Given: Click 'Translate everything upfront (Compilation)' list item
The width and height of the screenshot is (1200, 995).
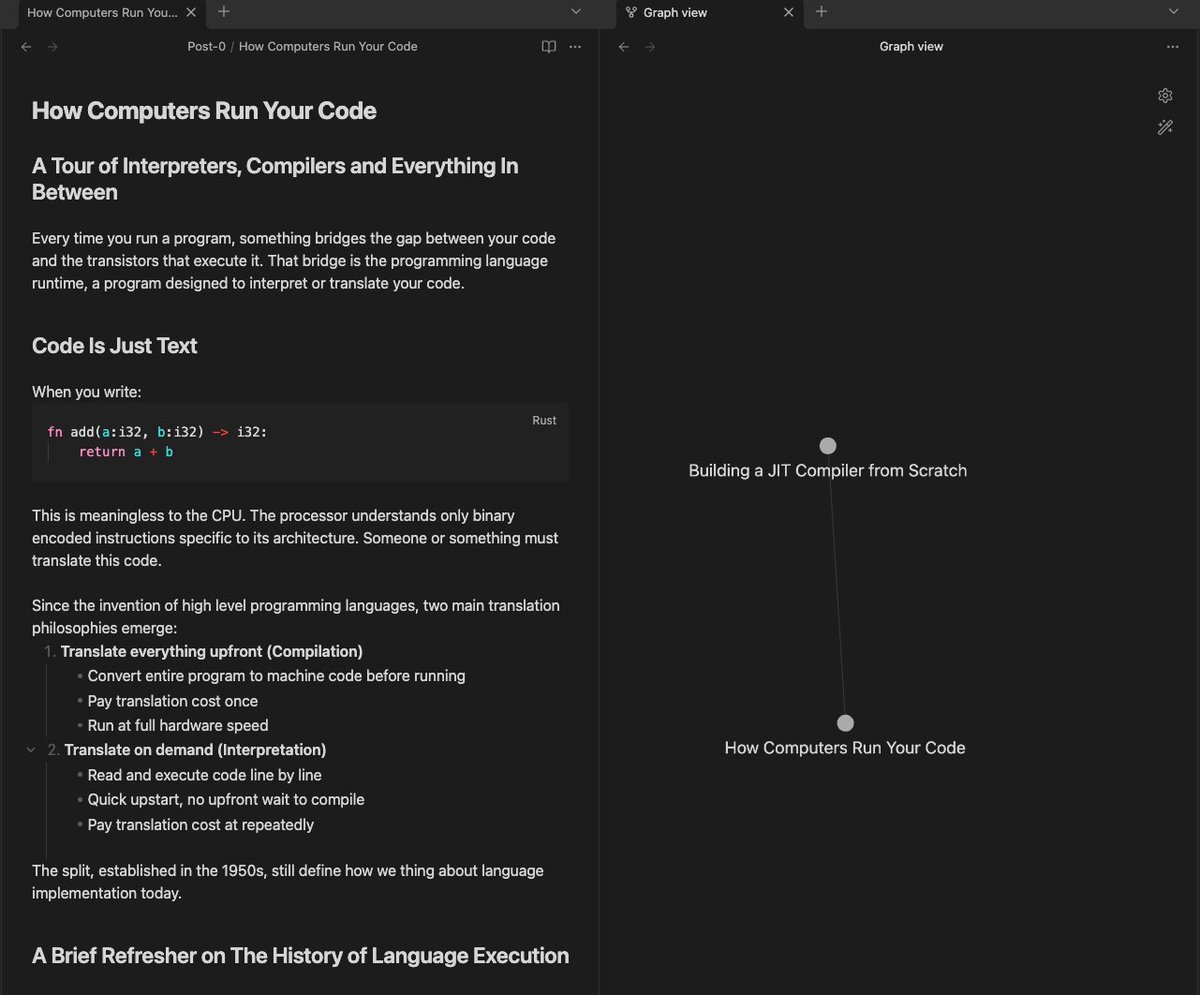Looking at the screenshot, I should coord(212,651).
